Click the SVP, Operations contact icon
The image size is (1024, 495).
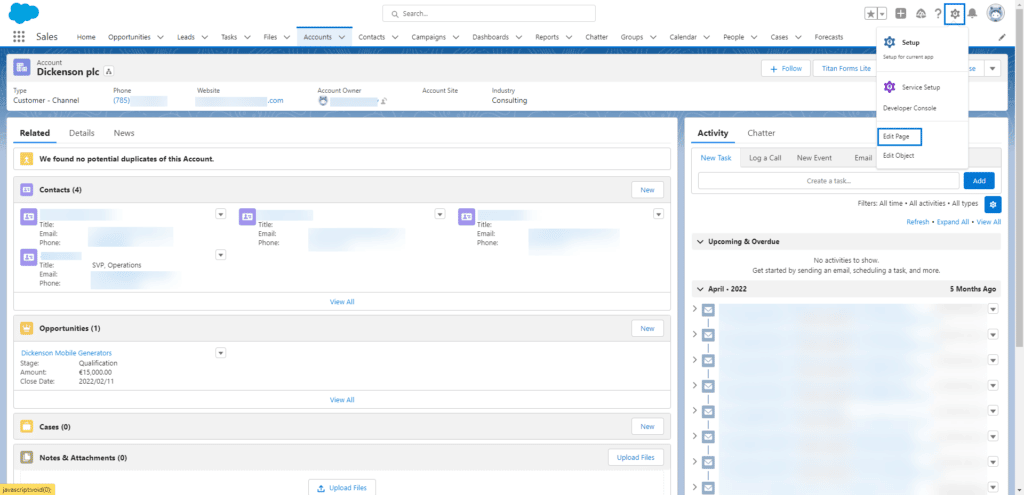29,257
